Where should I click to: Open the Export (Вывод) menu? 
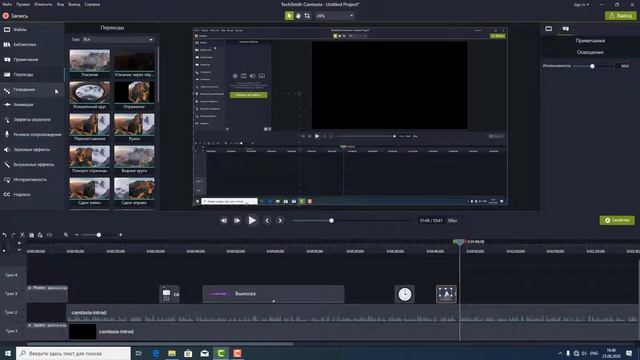pos(74,4)
